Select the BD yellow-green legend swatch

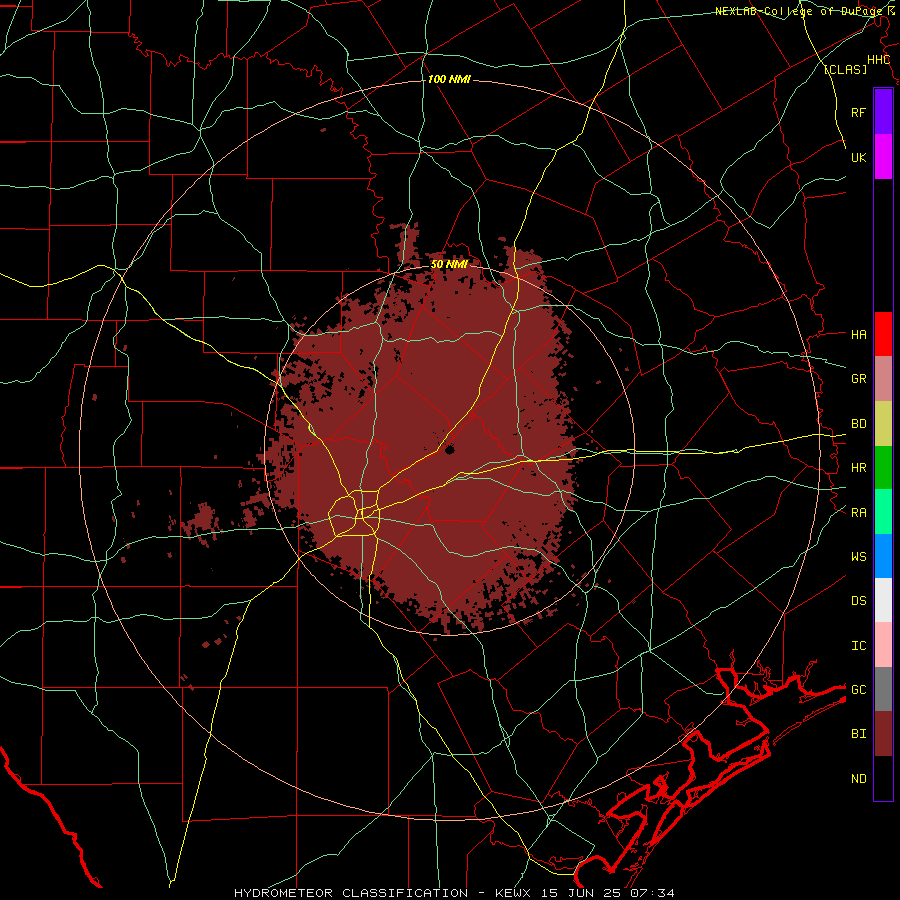883,423
